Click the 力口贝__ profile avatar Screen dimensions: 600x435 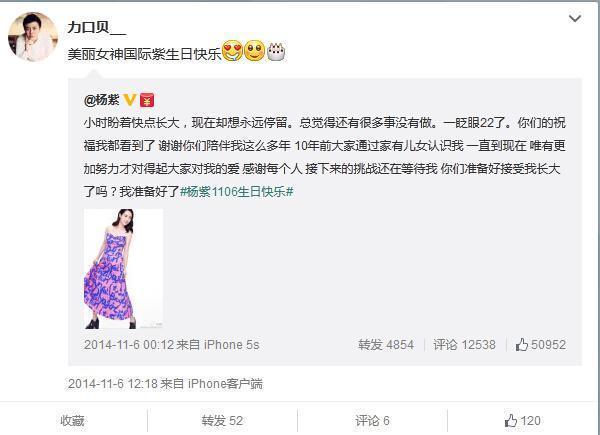tap(33, 37)
